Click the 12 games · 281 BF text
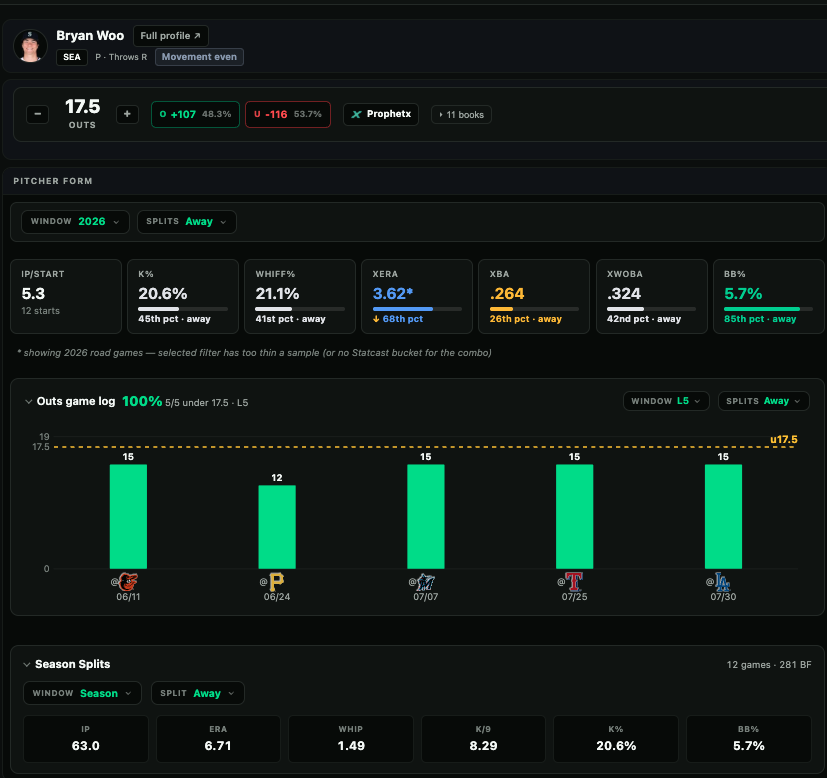Viewport: 827px width, 778px height. (x=768, y=665)
